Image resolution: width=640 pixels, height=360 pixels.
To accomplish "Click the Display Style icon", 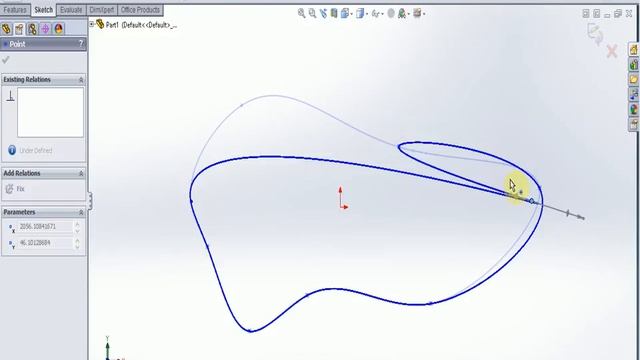I will coord(360,13).
